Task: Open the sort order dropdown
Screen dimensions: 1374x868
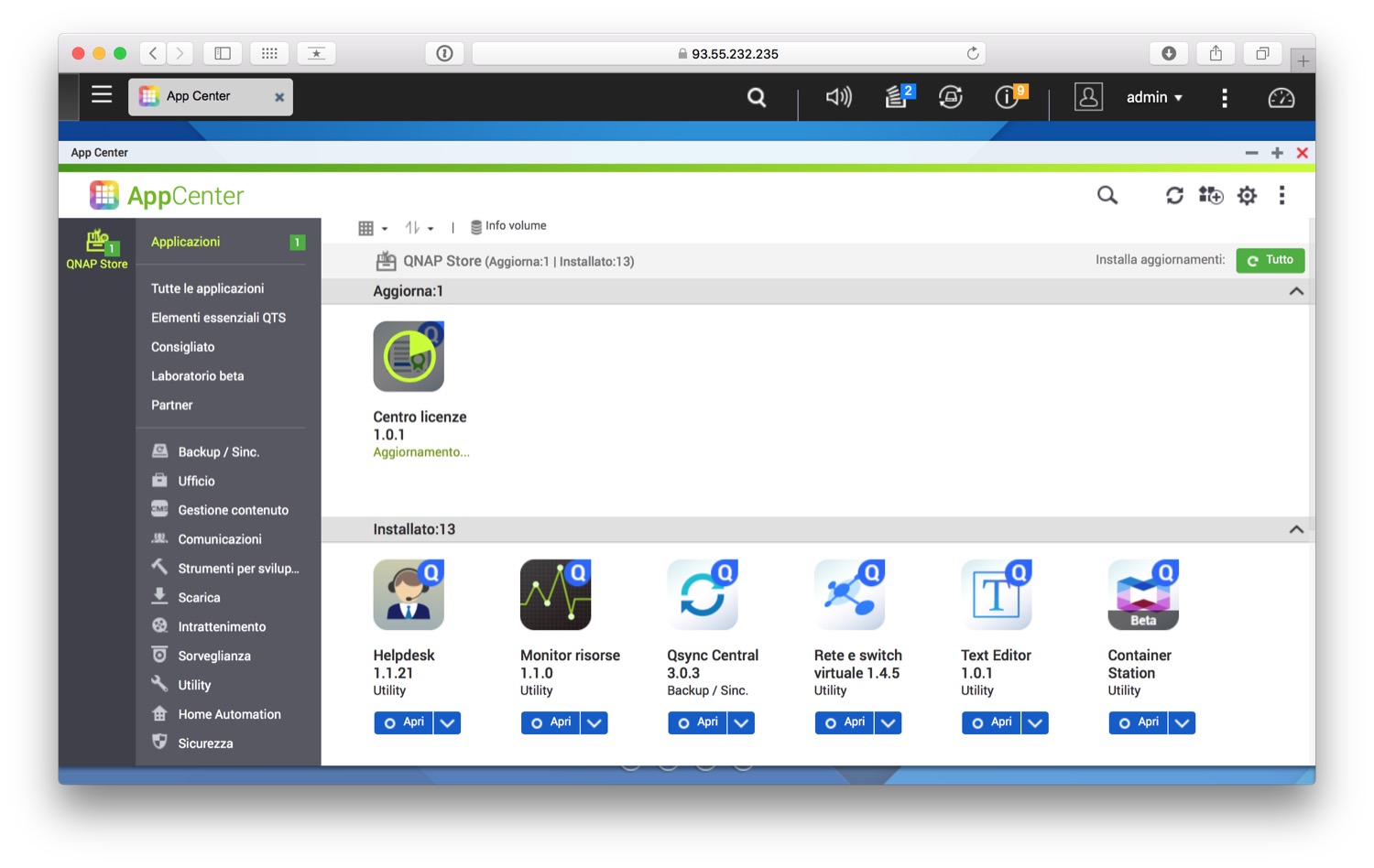Action: [x=420, y=228]
